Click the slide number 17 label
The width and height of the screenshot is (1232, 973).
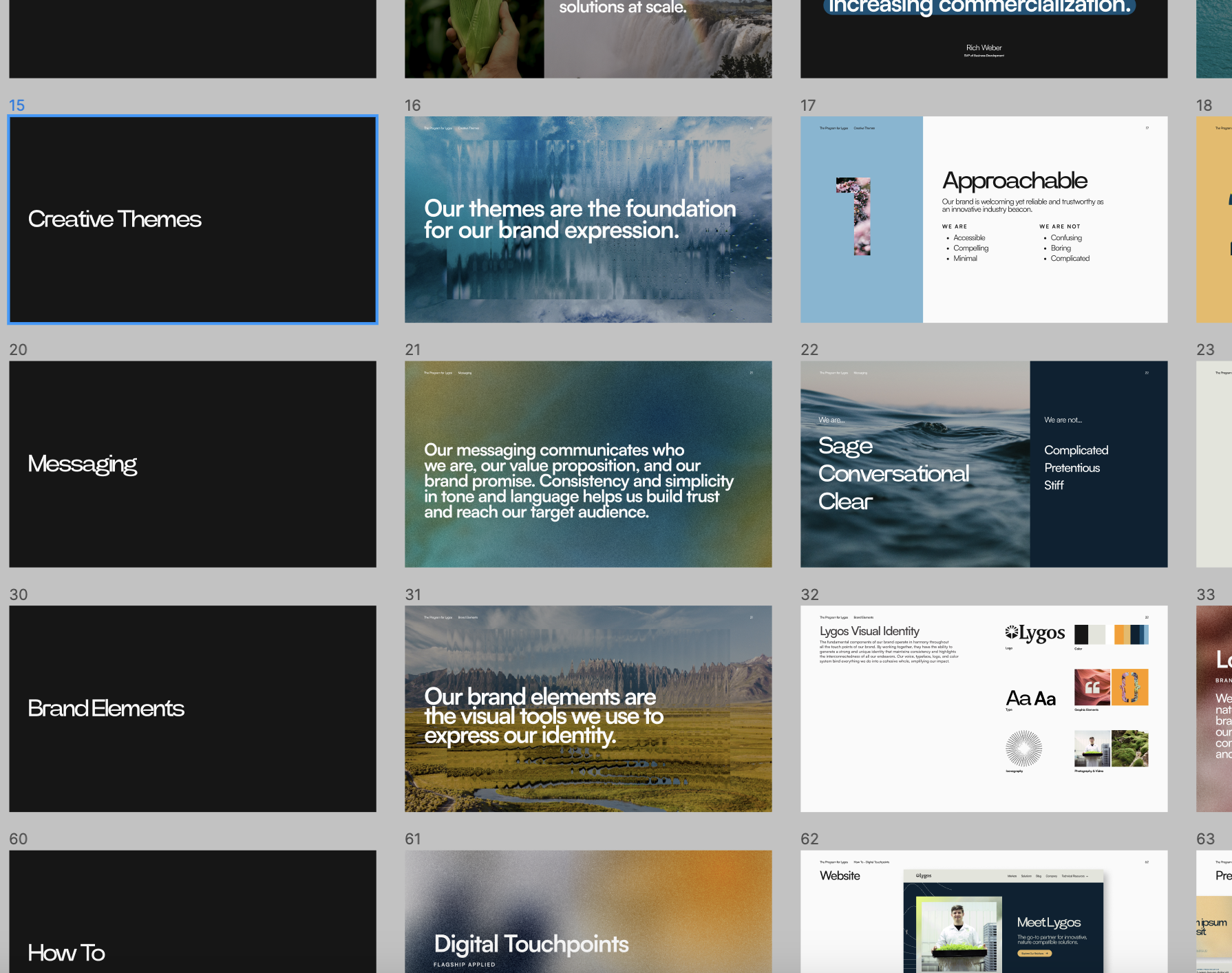click(808, 105)
